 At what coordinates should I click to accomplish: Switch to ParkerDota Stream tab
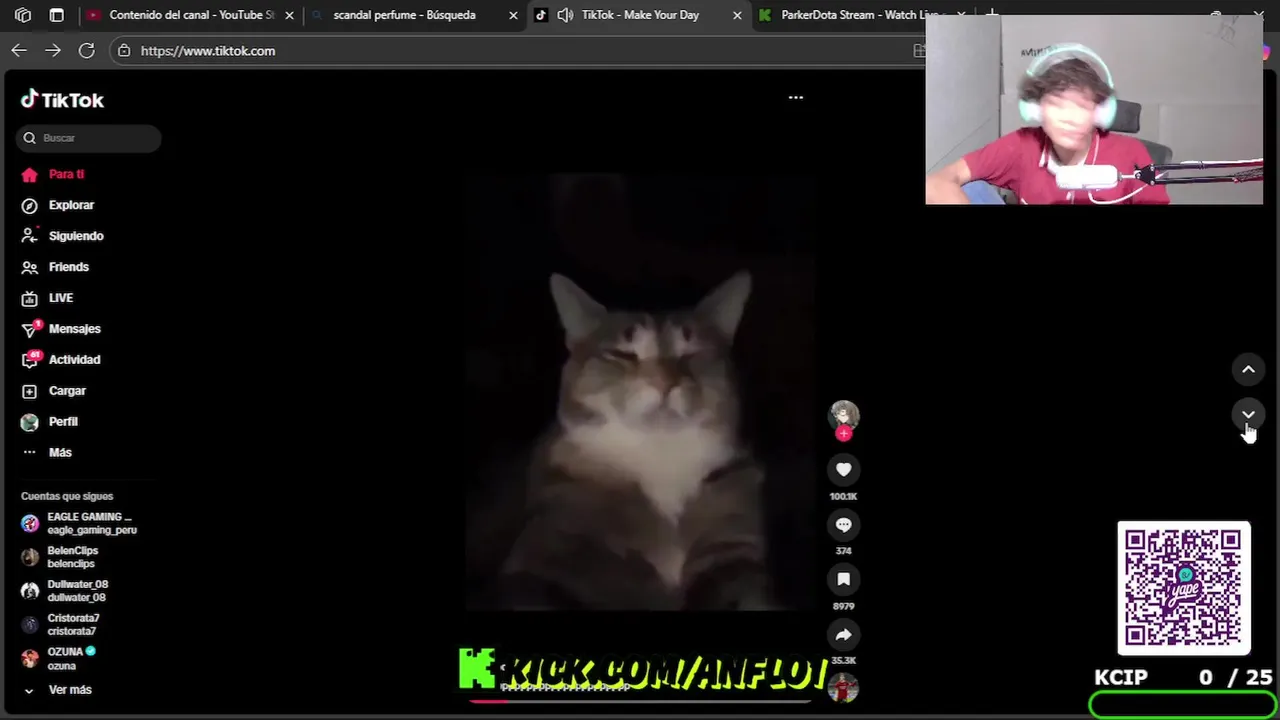tap(862, 15)
